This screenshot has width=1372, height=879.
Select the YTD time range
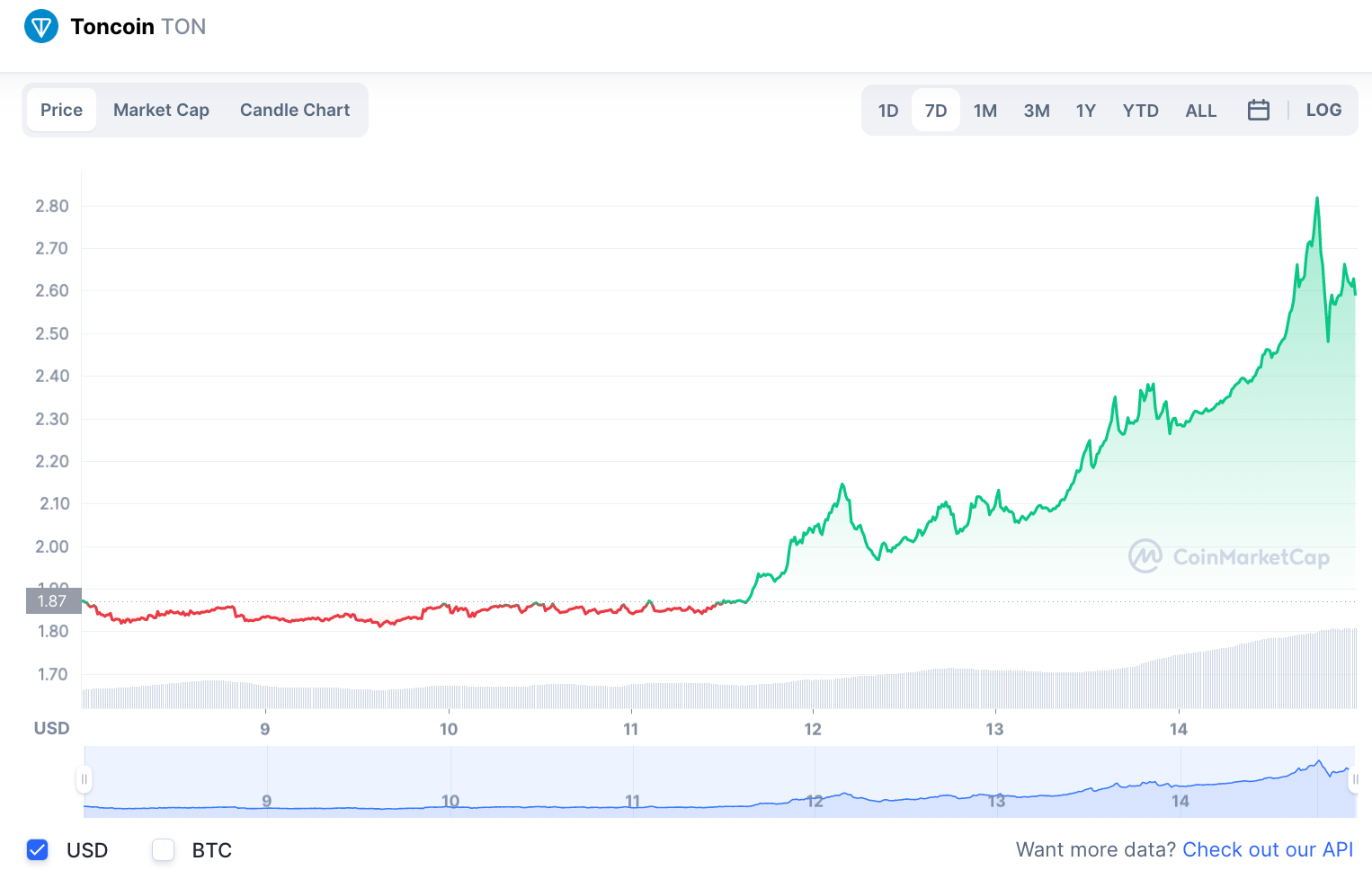(x=1140, y=111)
